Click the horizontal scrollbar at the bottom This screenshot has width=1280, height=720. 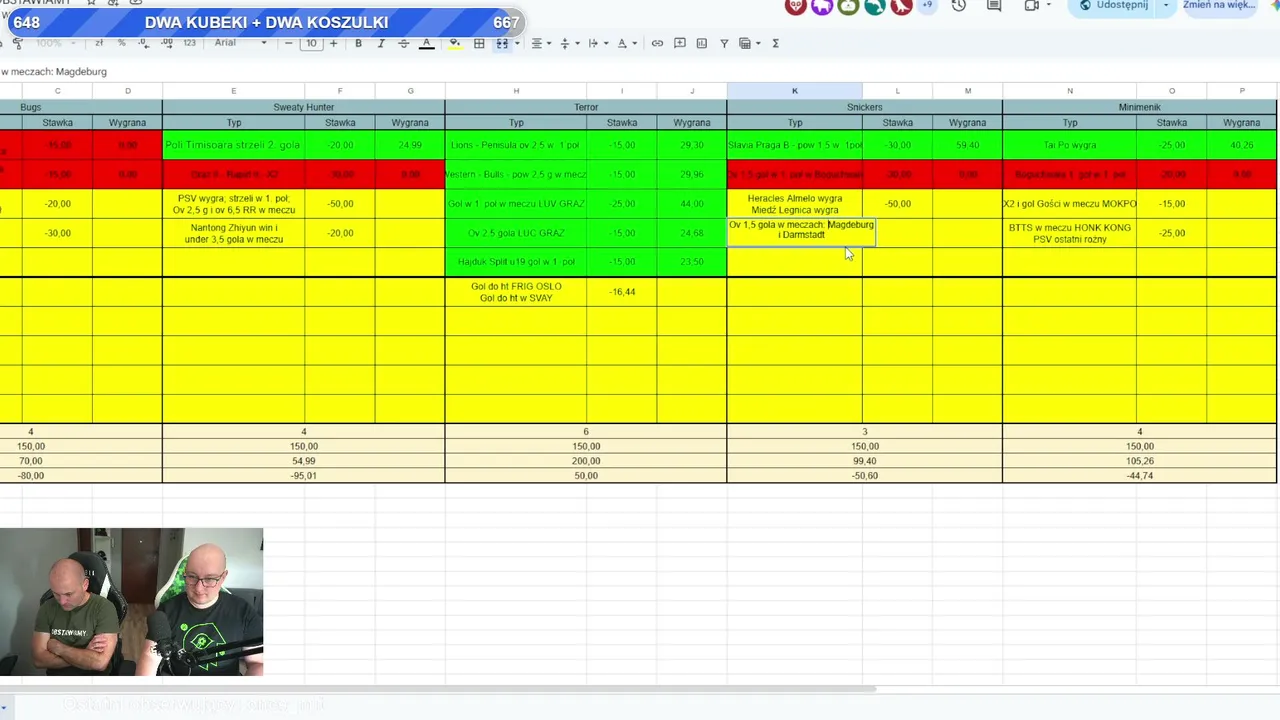[438, 689]
